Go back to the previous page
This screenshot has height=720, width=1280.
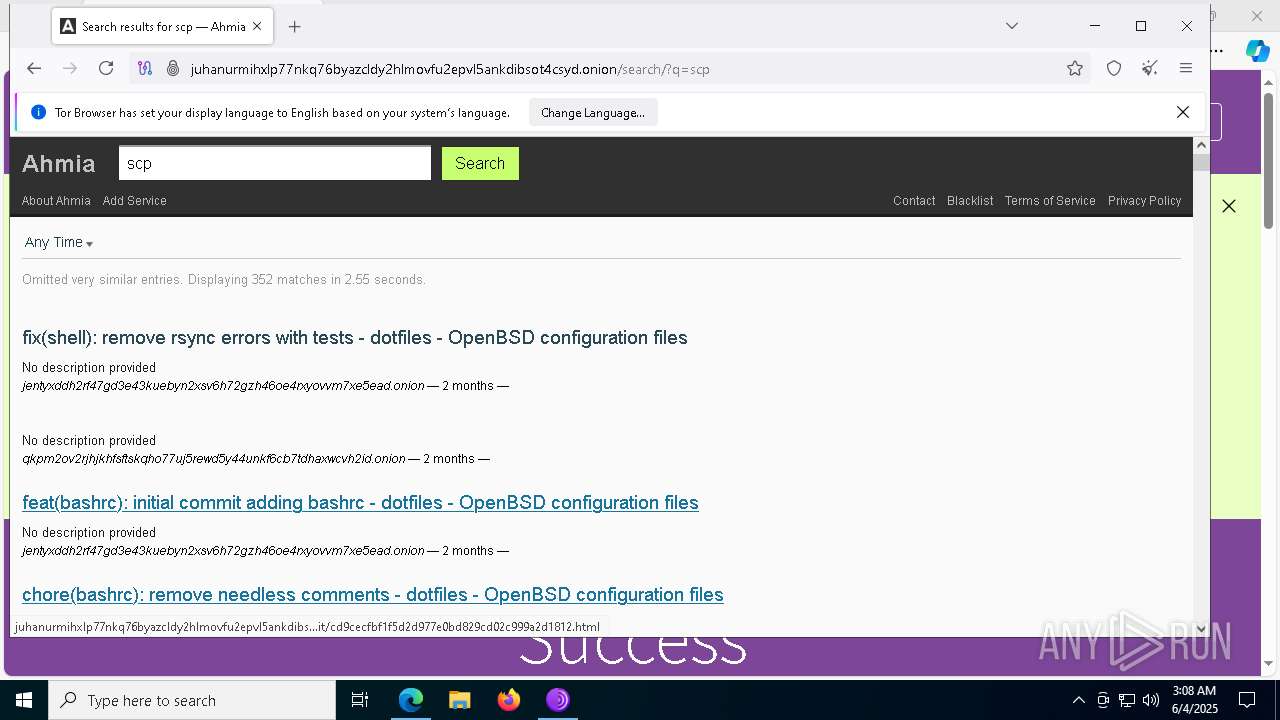click(34, 68)
